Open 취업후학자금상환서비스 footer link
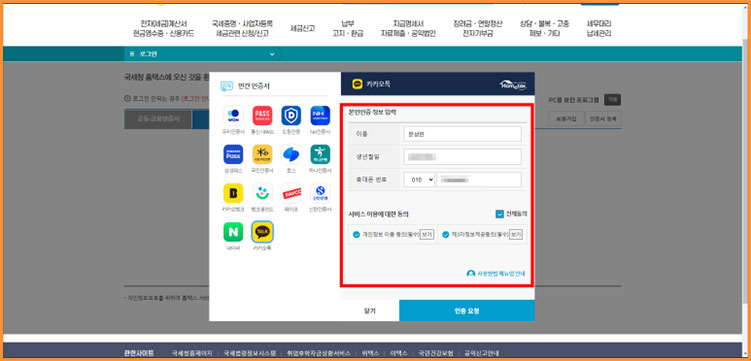The image size is (751, 361). (319, 353)
